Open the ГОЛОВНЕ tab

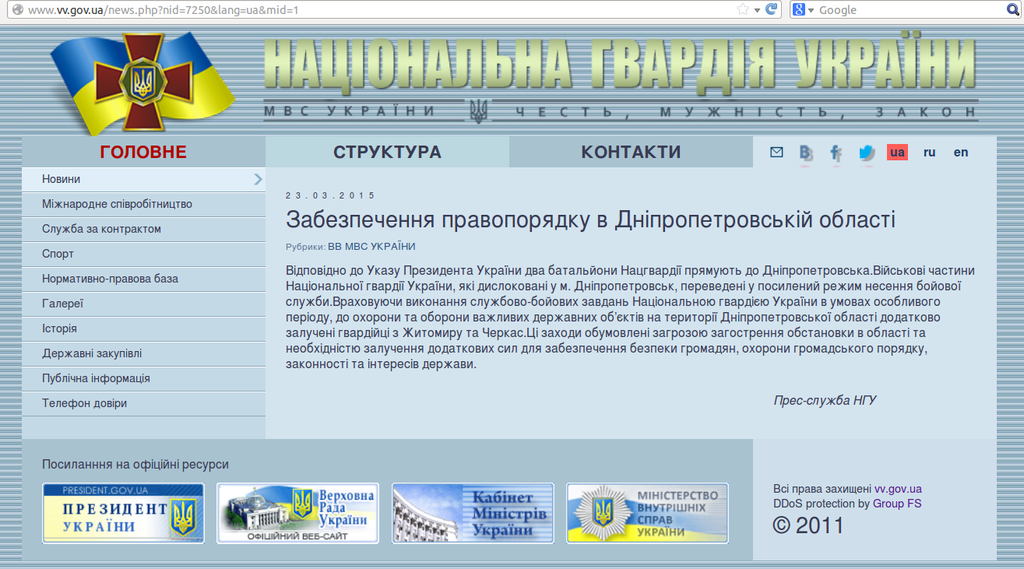coord(144,152)
